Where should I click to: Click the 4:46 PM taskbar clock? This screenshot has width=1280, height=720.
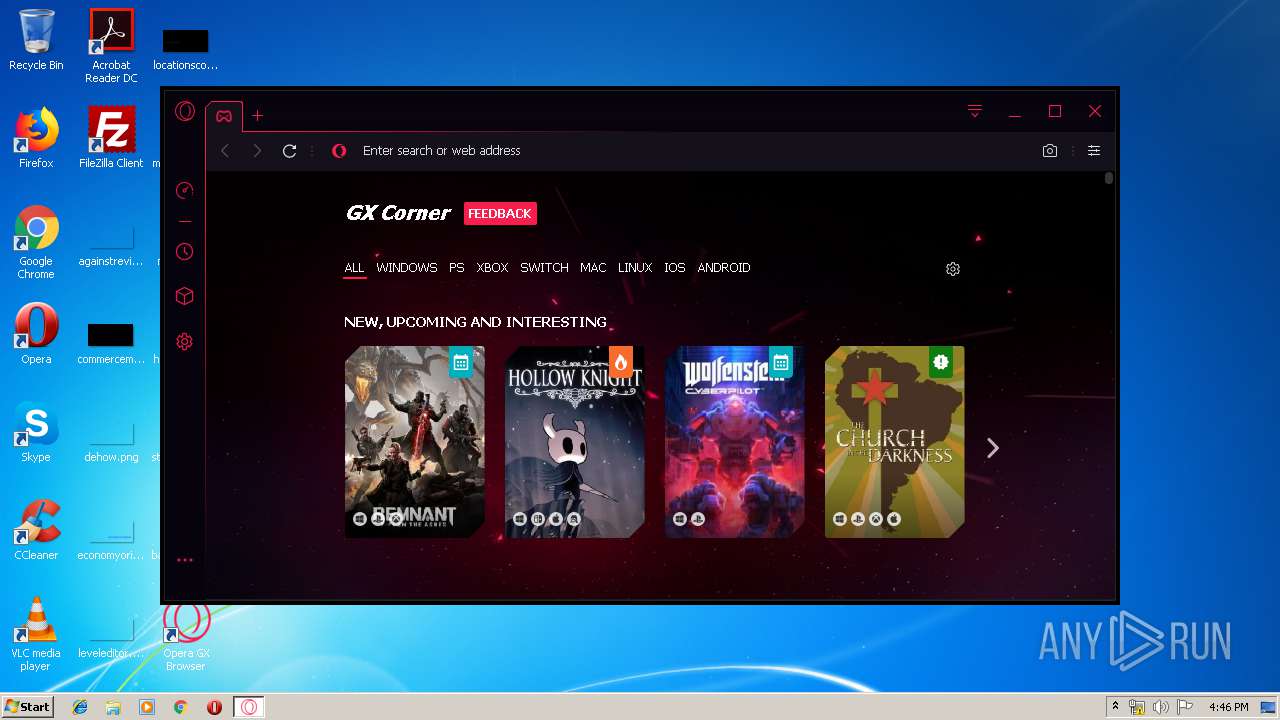point(1228,707)
